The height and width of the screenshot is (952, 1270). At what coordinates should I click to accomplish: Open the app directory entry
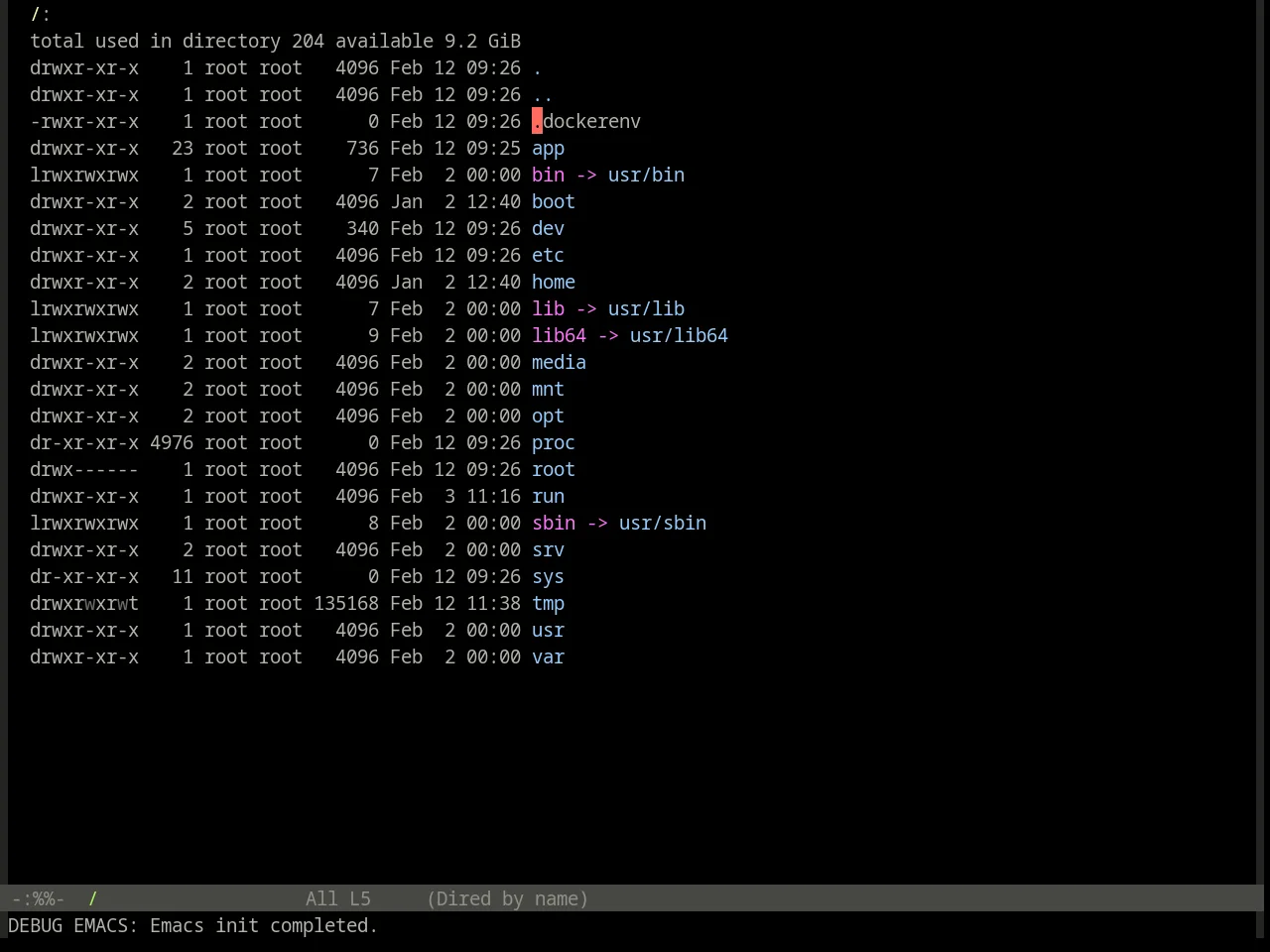pyautogui.click(x=548, y=149)
